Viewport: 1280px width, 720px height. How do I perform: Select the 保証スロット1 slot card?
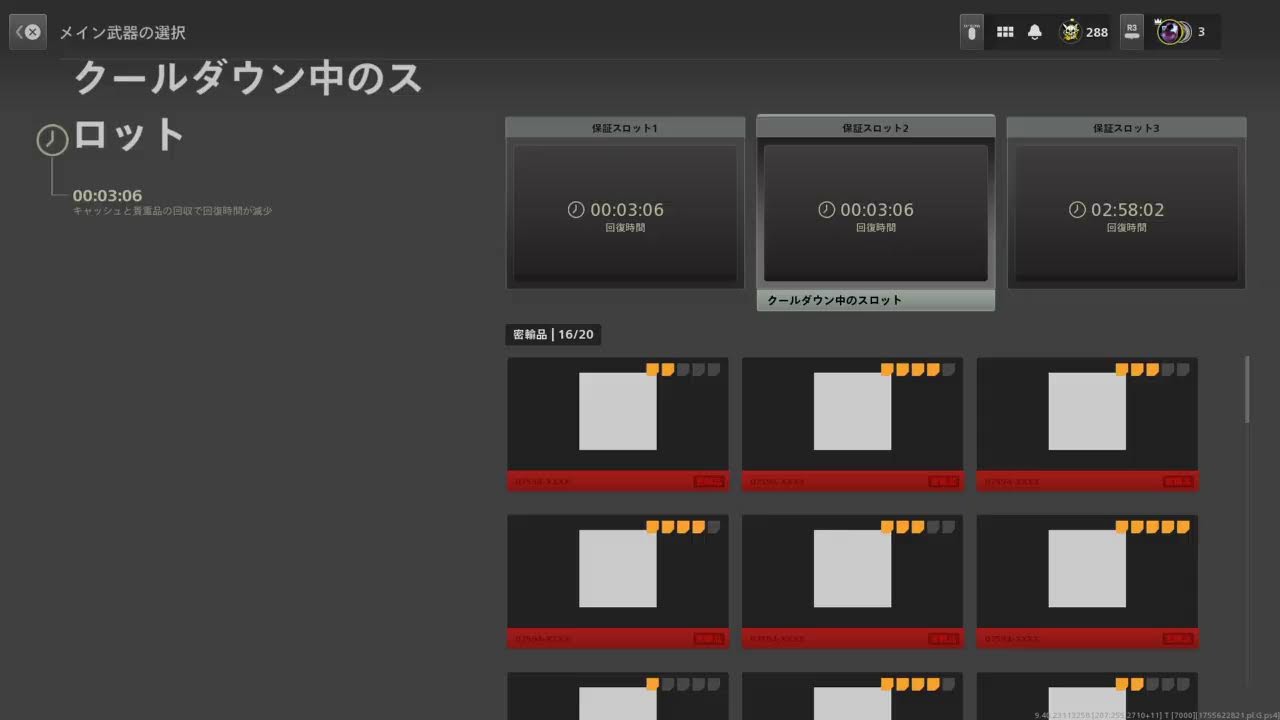pyautogui.click(x=625, y=203)
